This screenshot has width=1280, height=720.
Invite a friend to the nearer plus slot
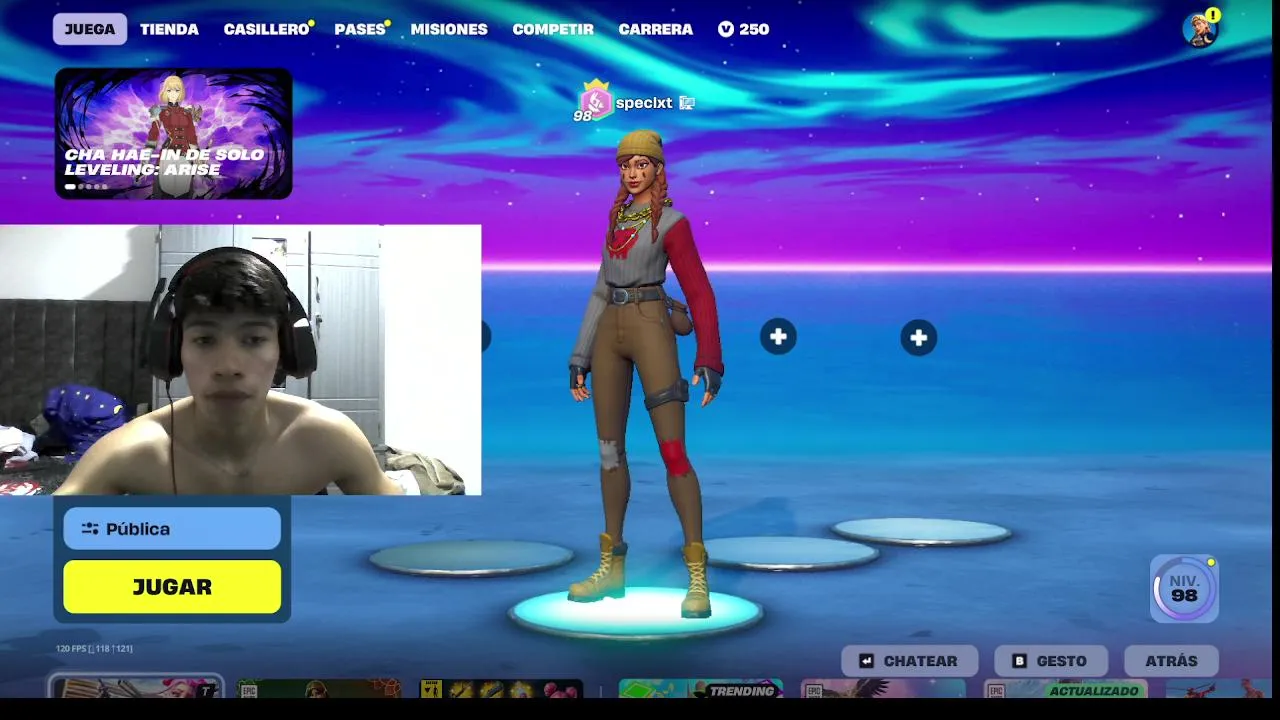coord(778,337)
